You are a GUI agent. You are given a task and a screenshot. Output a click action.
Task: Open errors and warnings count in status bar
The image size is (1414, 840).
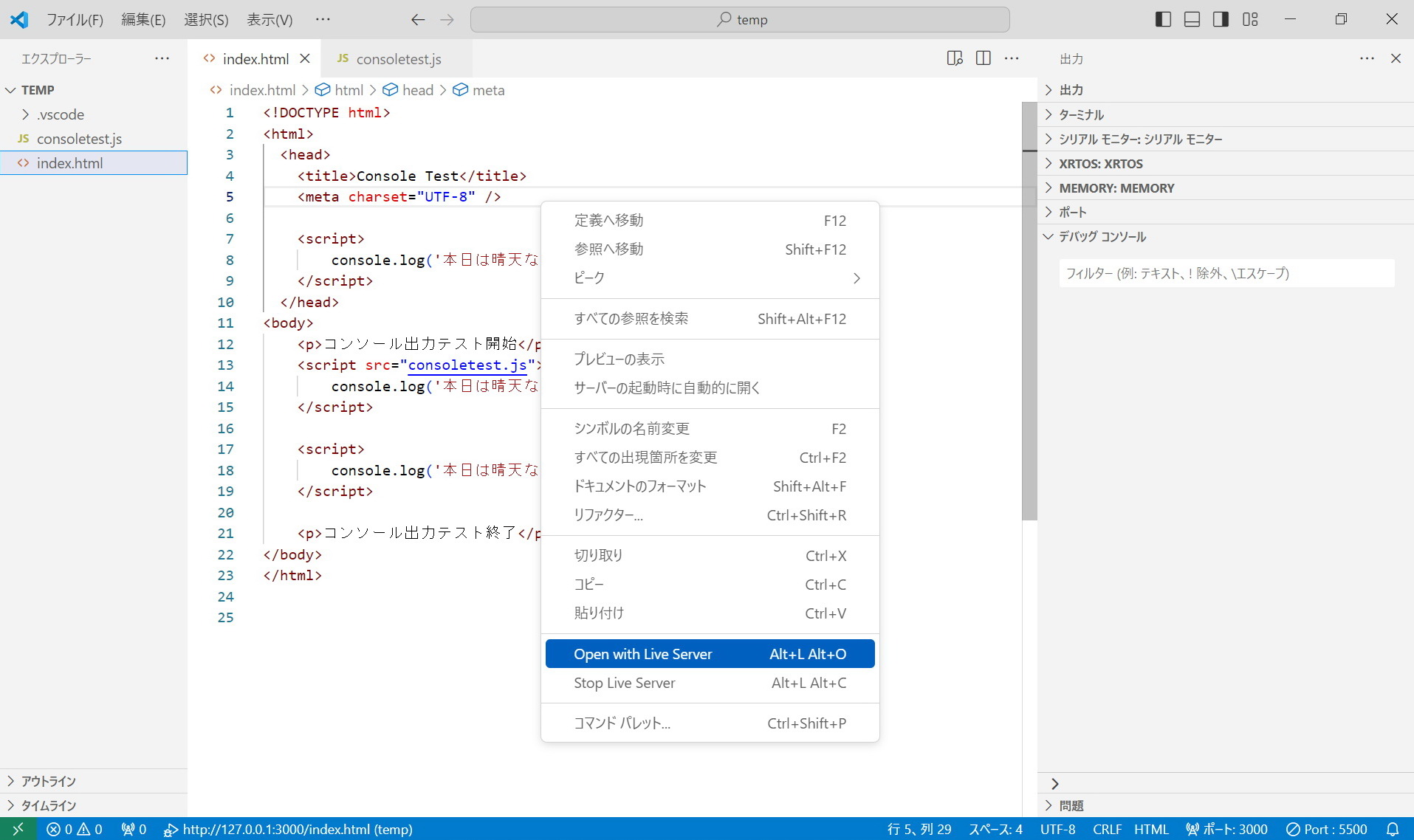75,829
